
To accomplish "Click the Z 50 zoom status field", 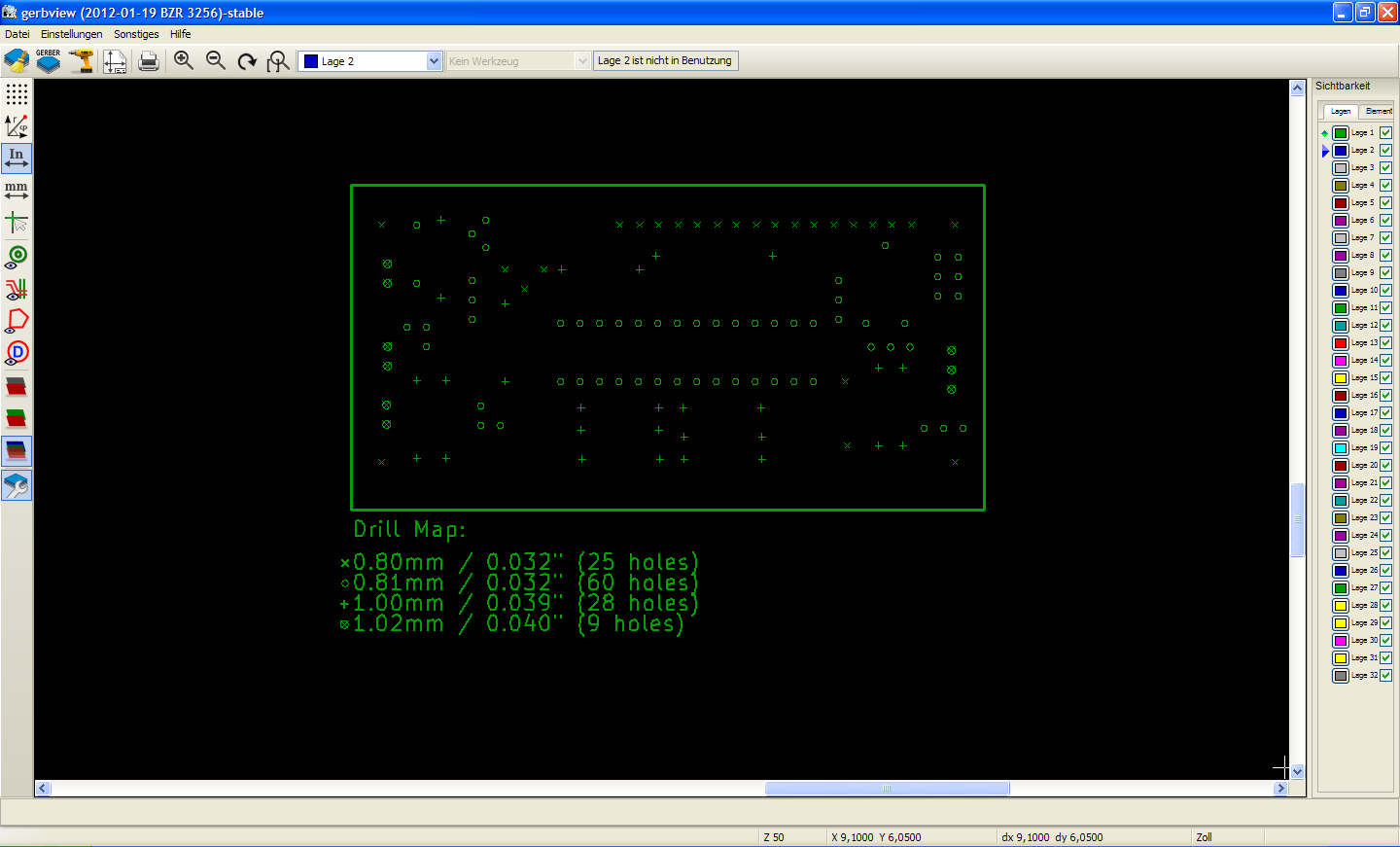I will coord(791,837).
